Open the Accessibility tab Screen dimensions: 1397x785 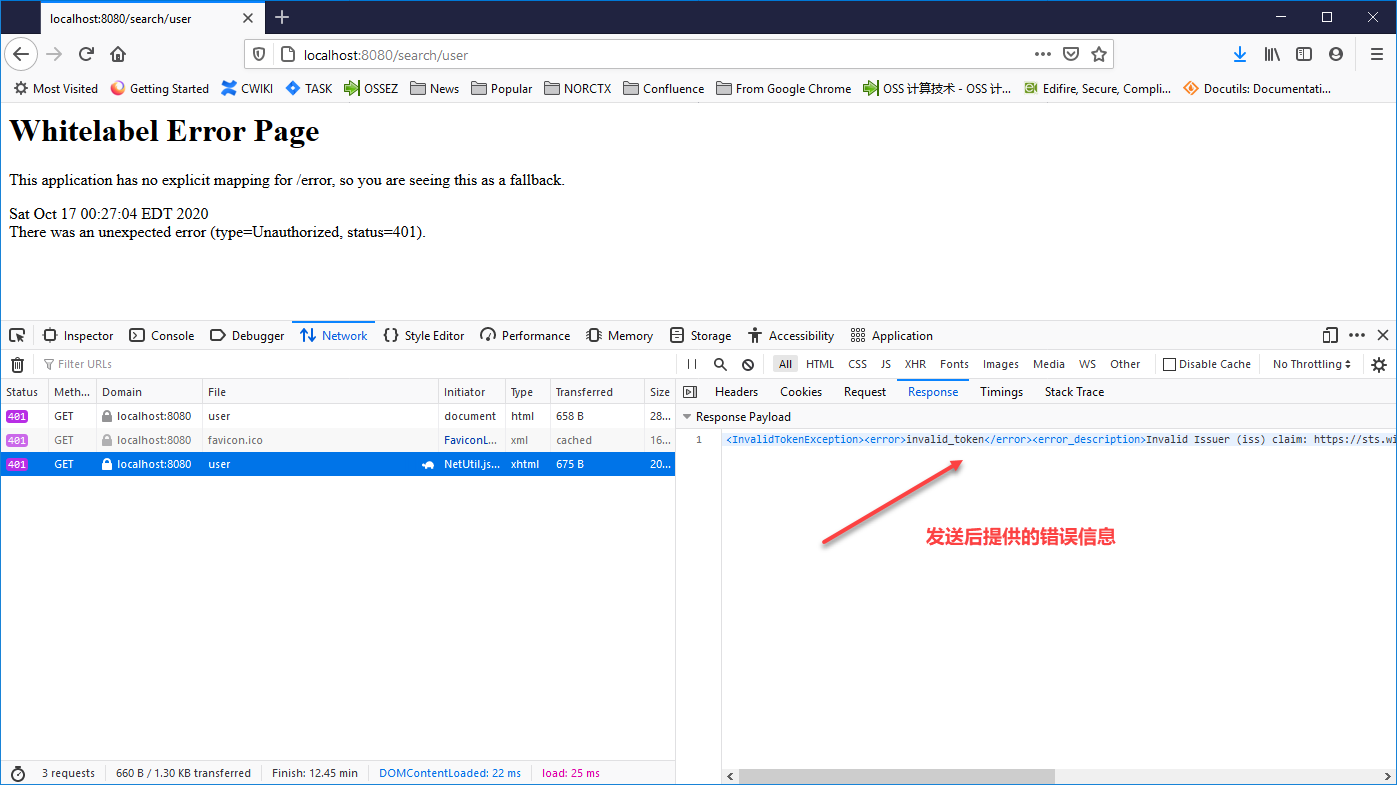coord(791,335)
